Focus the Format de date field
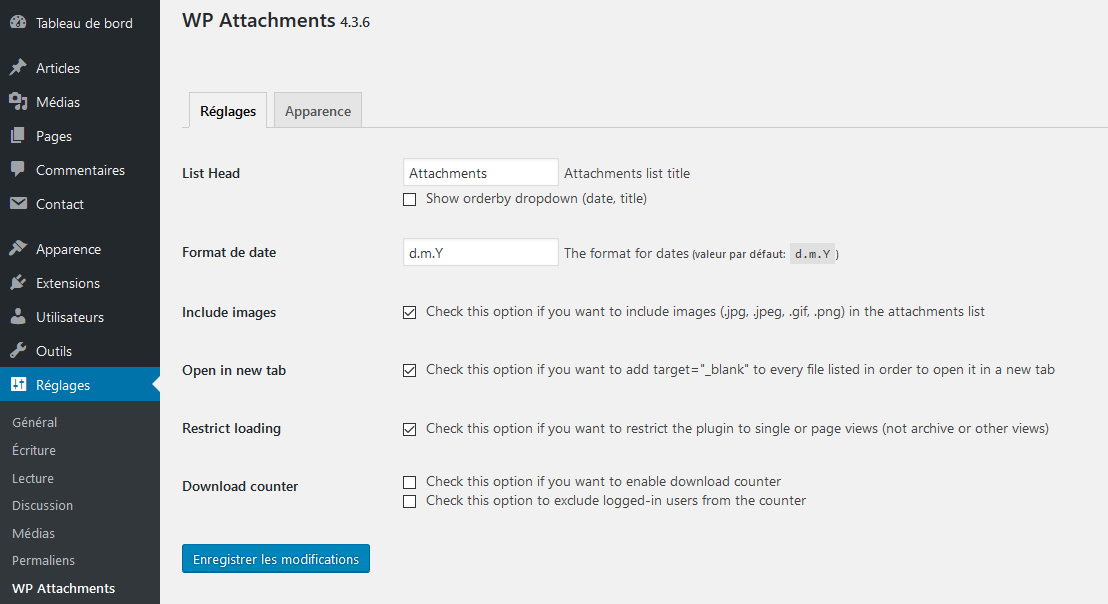Image resolution: width=1108 pixels, height=604 pixels. 481,252
